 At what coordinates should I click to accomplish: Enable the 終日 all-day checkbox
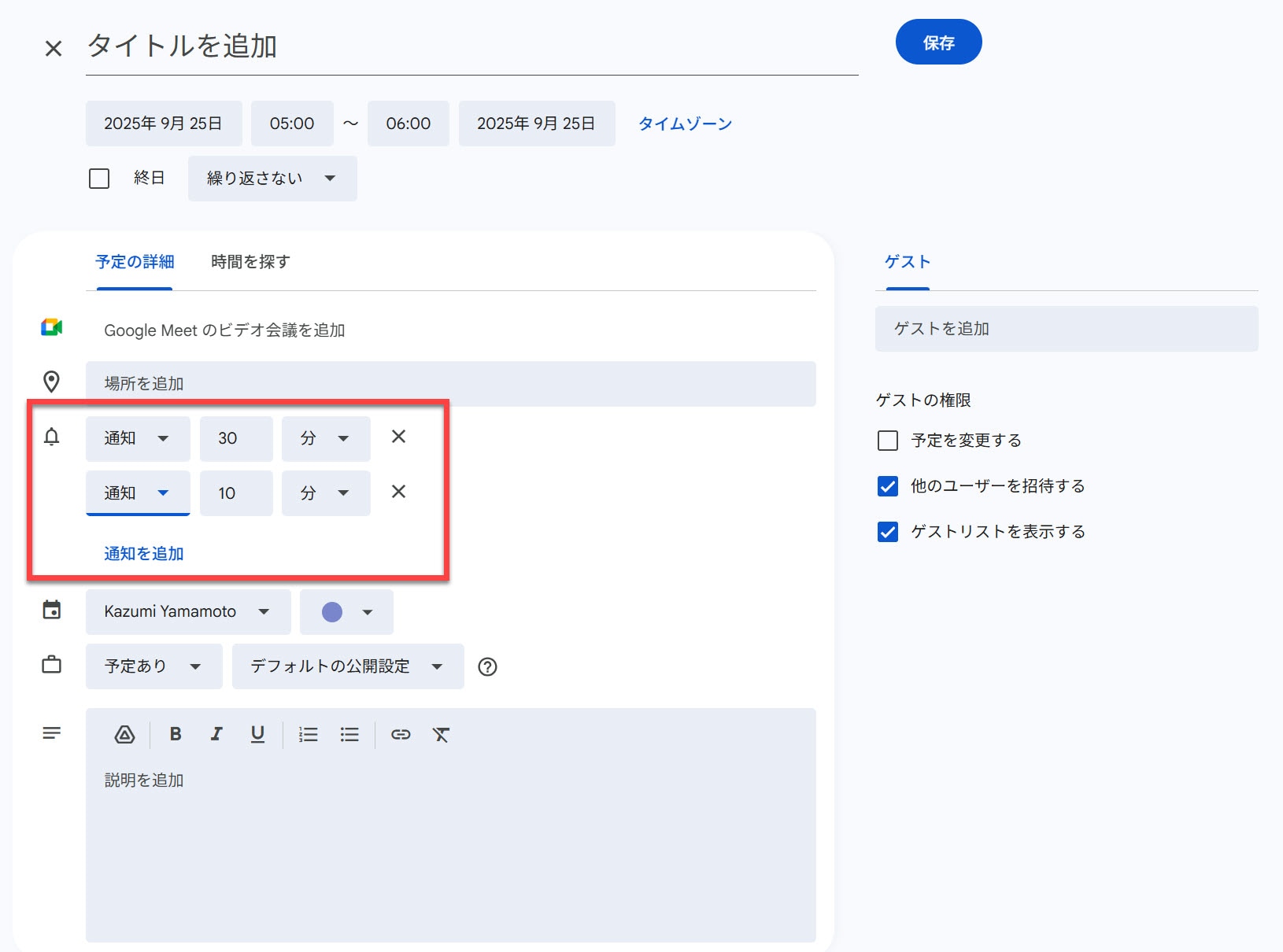(x=99, y=179)
